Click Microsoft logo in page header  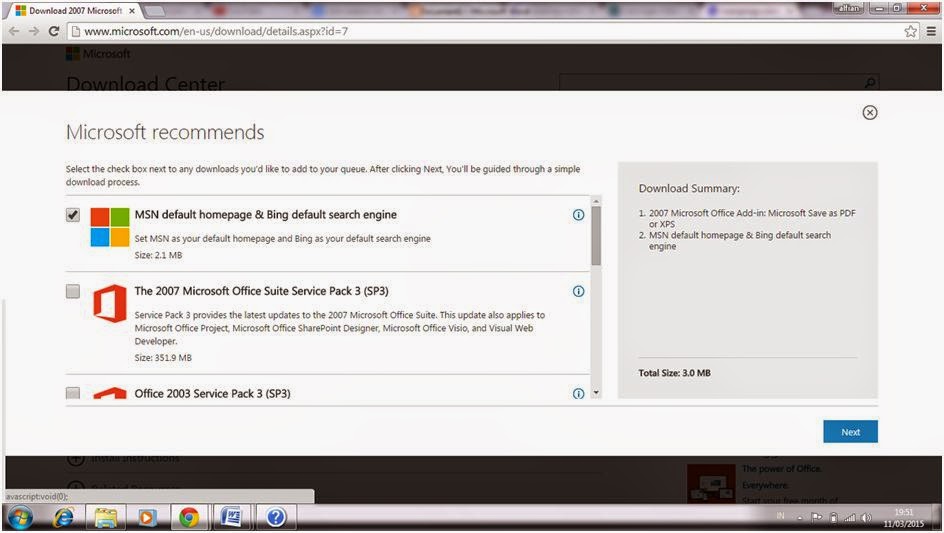(98, 54)
